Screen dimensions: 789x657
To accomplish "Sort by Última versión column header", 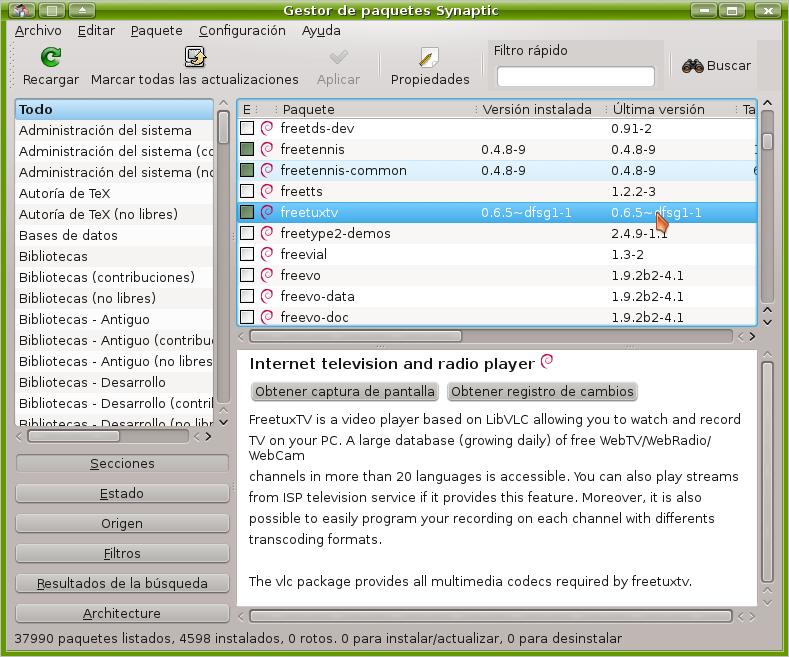I will (670, 109).
